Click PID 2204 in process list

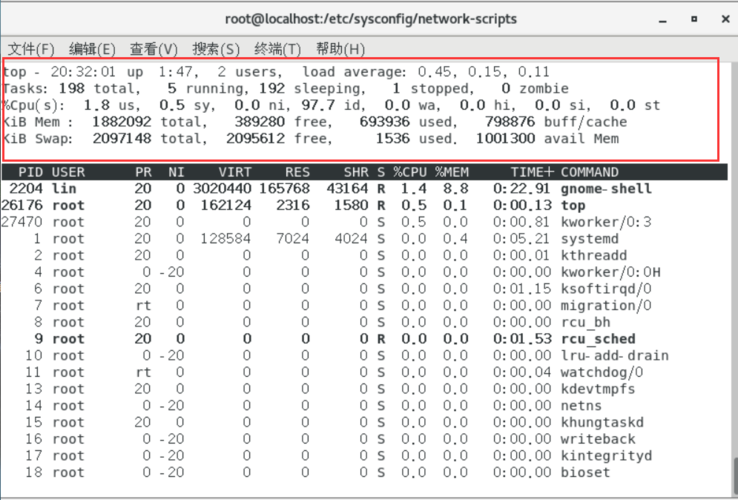click(x=26, y=189)
